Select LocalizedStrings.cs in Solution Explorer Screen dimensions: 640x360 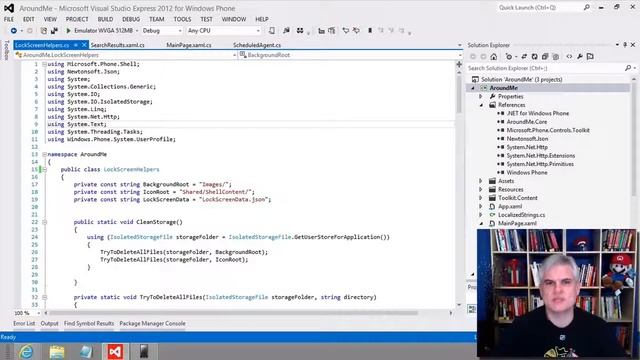pyautogui.click(x=521, y=215)
